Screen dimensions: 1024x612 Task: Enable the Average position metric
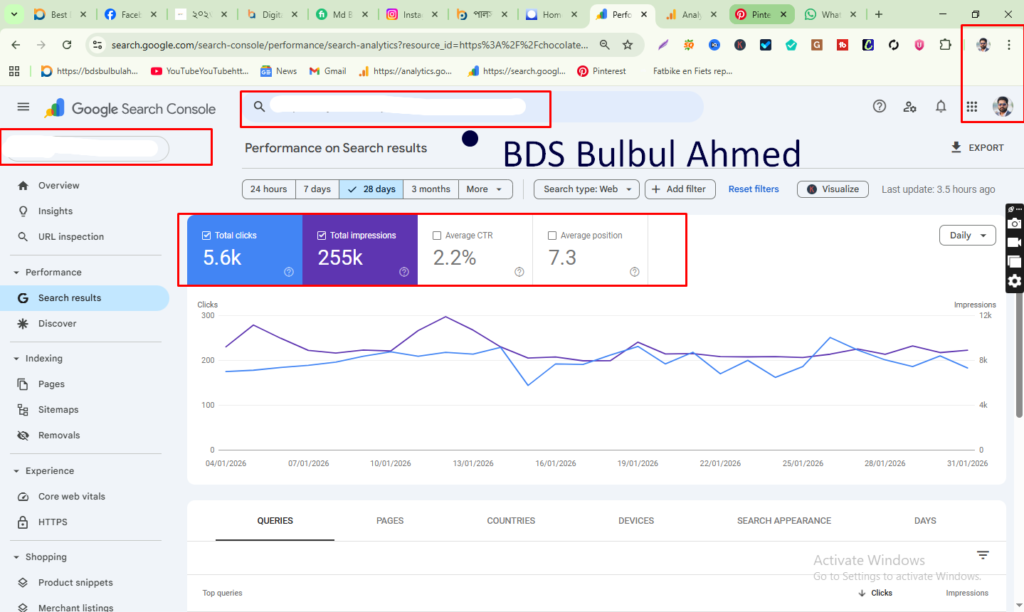tap(550, 235)
